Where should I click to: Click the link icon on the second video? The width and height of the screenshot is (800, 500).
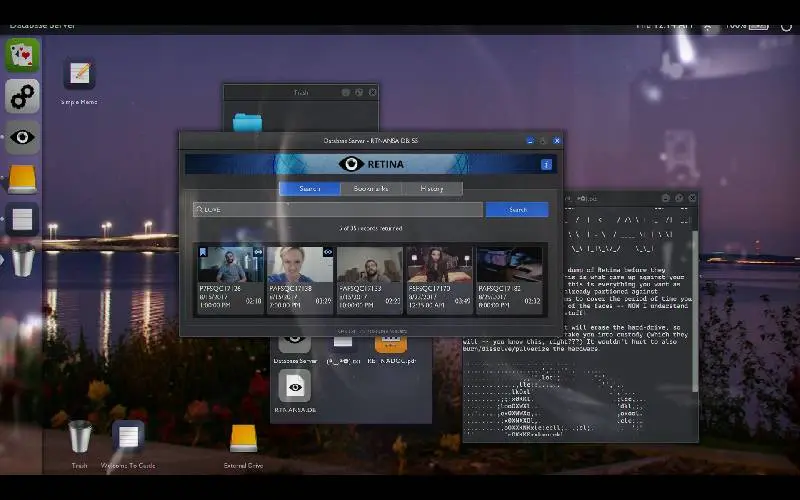pyautogui.click(x=327, y=252)
